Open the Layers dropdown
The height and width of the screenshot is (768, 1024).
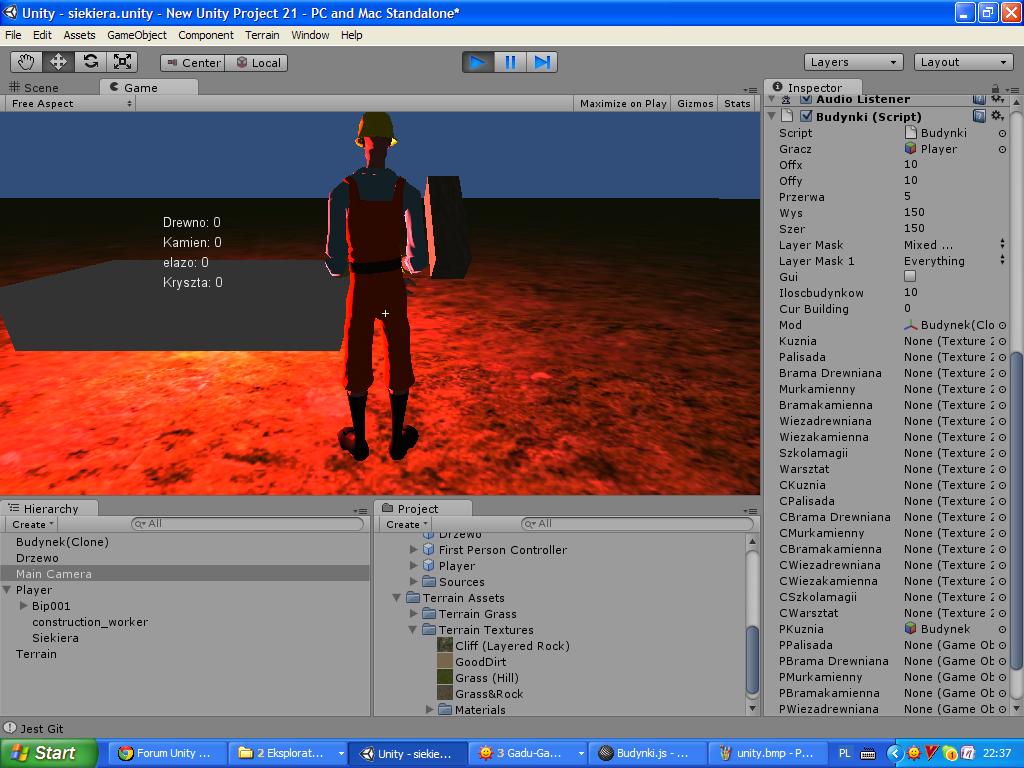(x=854, y=62)
